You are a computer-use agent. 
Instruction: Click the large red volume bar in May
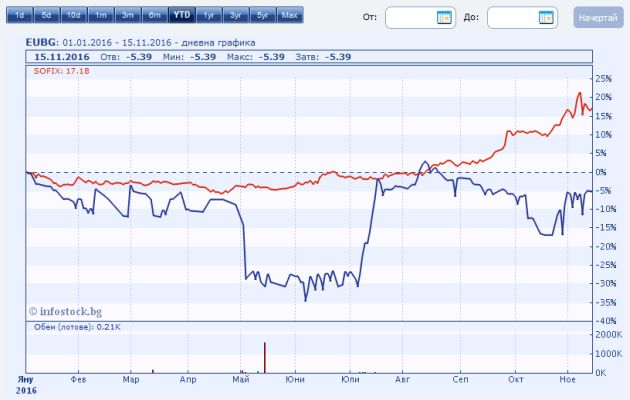click(265, 357)
